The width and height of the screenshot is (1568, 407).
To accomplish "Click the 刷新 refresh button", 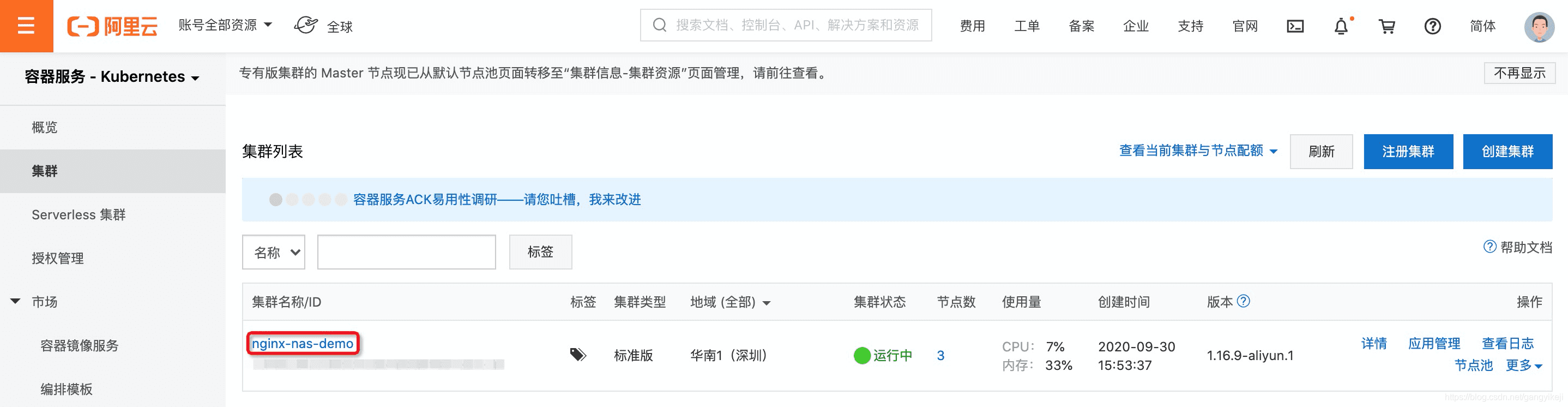I will coord(1321,151).
